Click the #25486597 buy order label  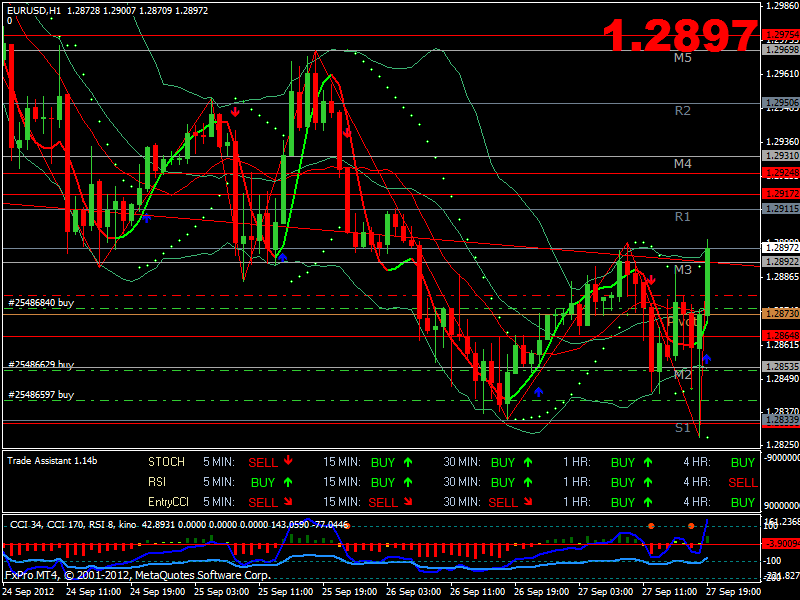click(x=41, y=394)
